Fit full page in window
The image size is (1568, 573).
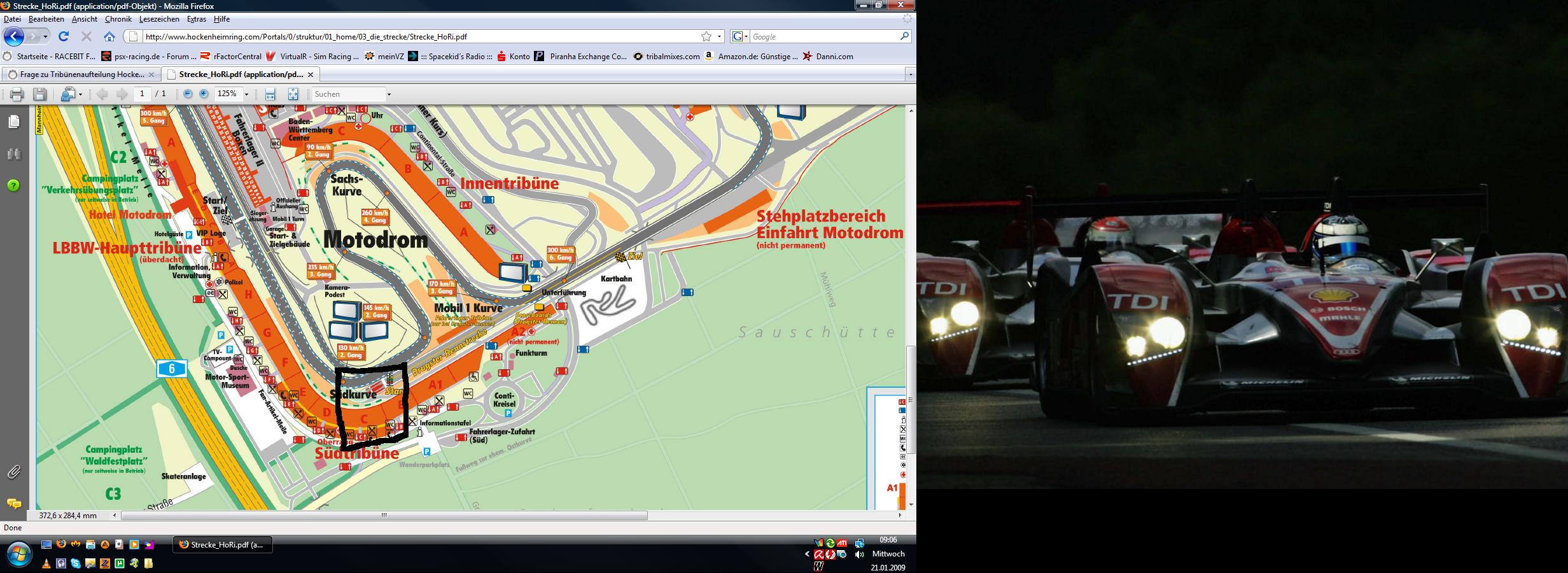[x=293, y=94]
